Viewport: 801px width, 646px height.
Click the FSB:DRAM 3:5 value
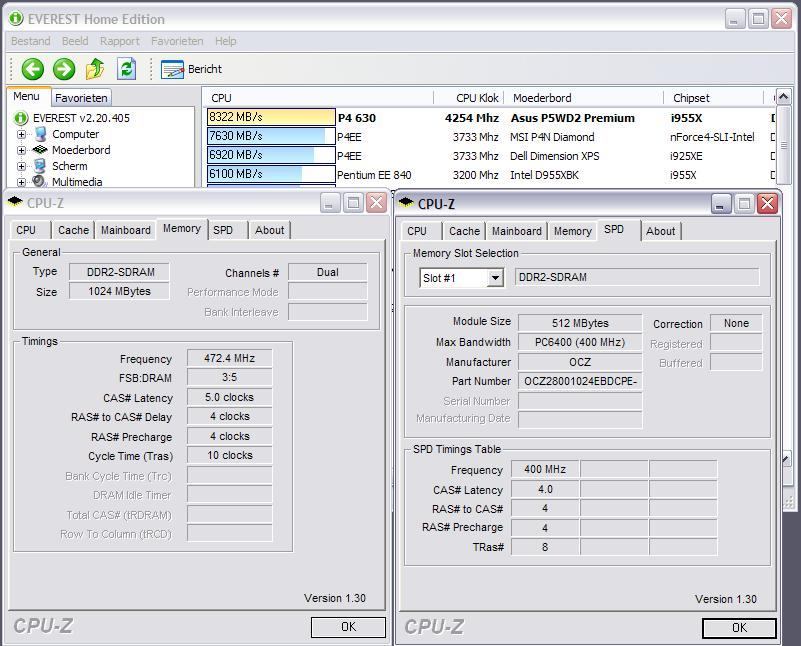pyautogui.click(x=229, y=377)
